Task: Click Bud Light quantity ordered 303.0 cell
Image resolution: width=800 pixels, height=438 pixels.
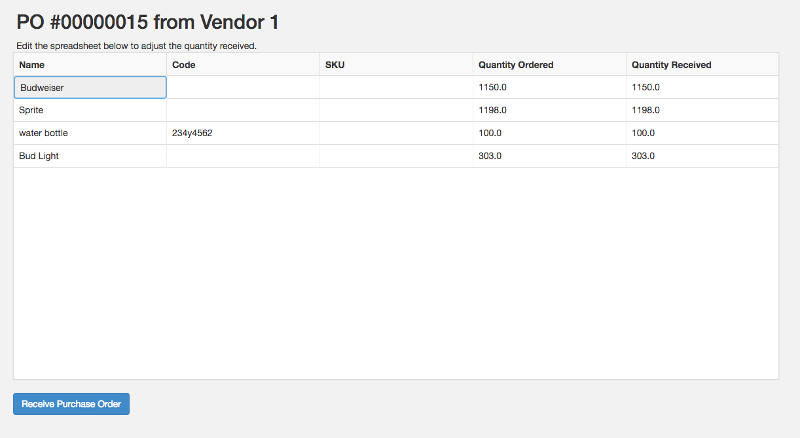Action: click(549, 156)
